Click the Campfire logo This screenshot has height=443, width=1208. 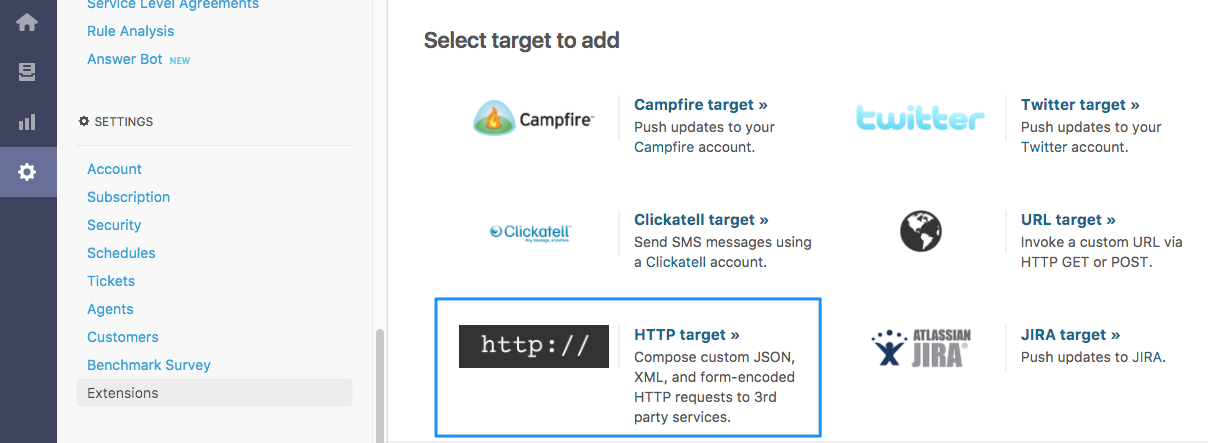(533, 120)
